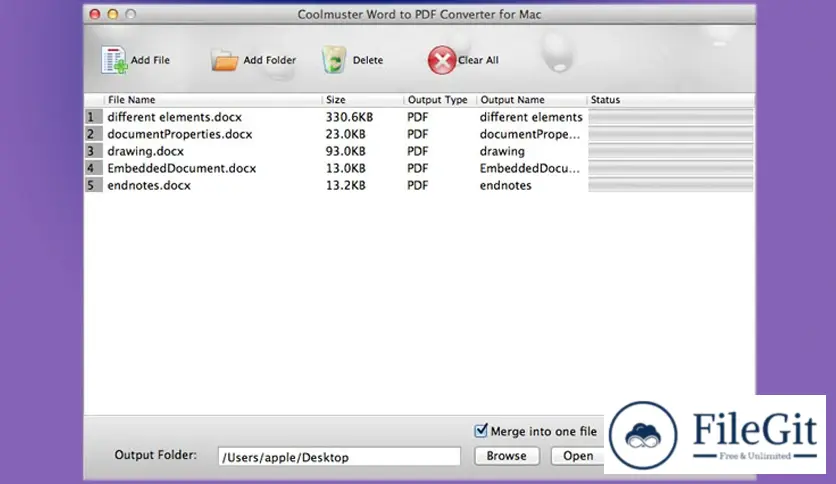Click output name 'EmbeddedDocu...'

tap(529, 168)
